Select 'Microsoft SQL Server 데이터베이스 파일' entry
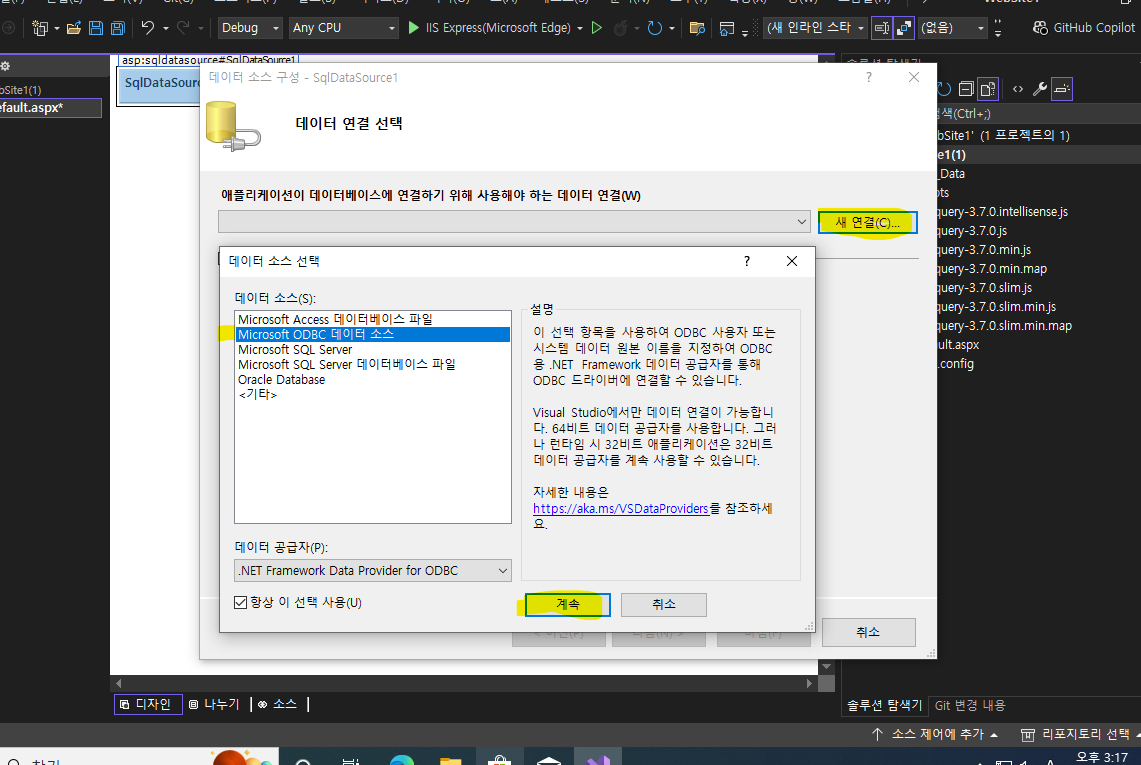The height and width of the screenshot is (765, 1141). (x=372, y=364)
